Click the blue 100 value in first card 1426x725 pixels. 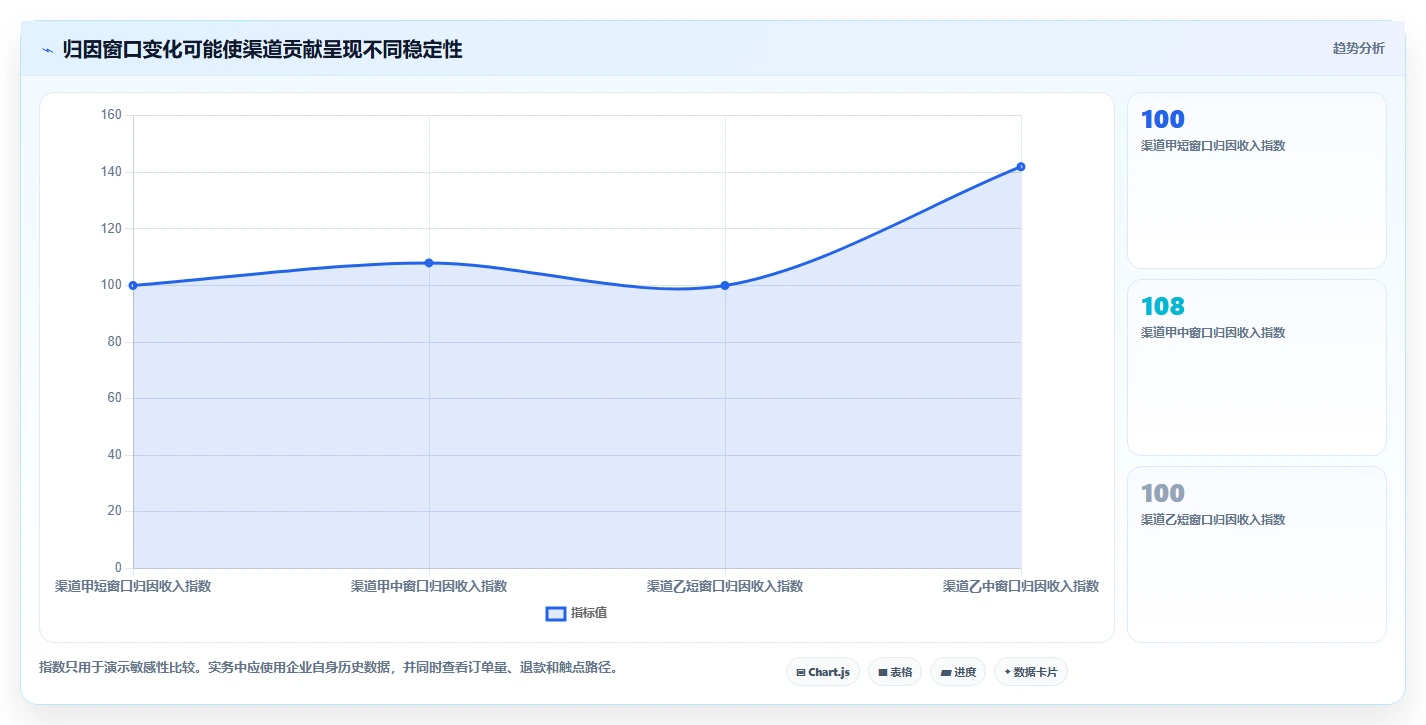click(x=1162, y=119)
